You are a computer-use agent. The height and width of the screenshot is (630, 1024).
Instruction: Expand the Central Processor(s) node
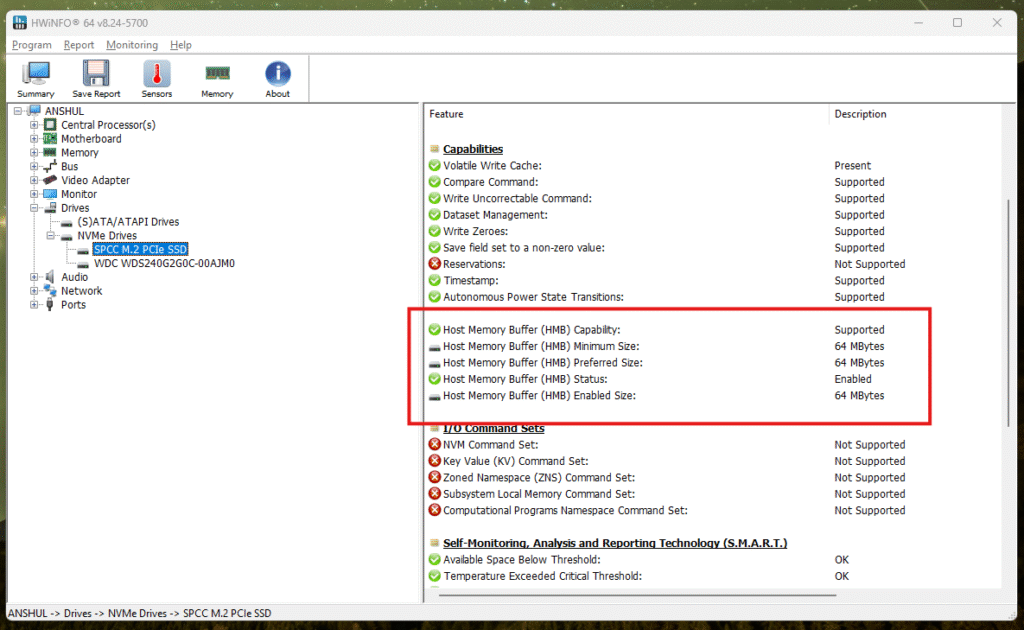(x=35, y=125)
